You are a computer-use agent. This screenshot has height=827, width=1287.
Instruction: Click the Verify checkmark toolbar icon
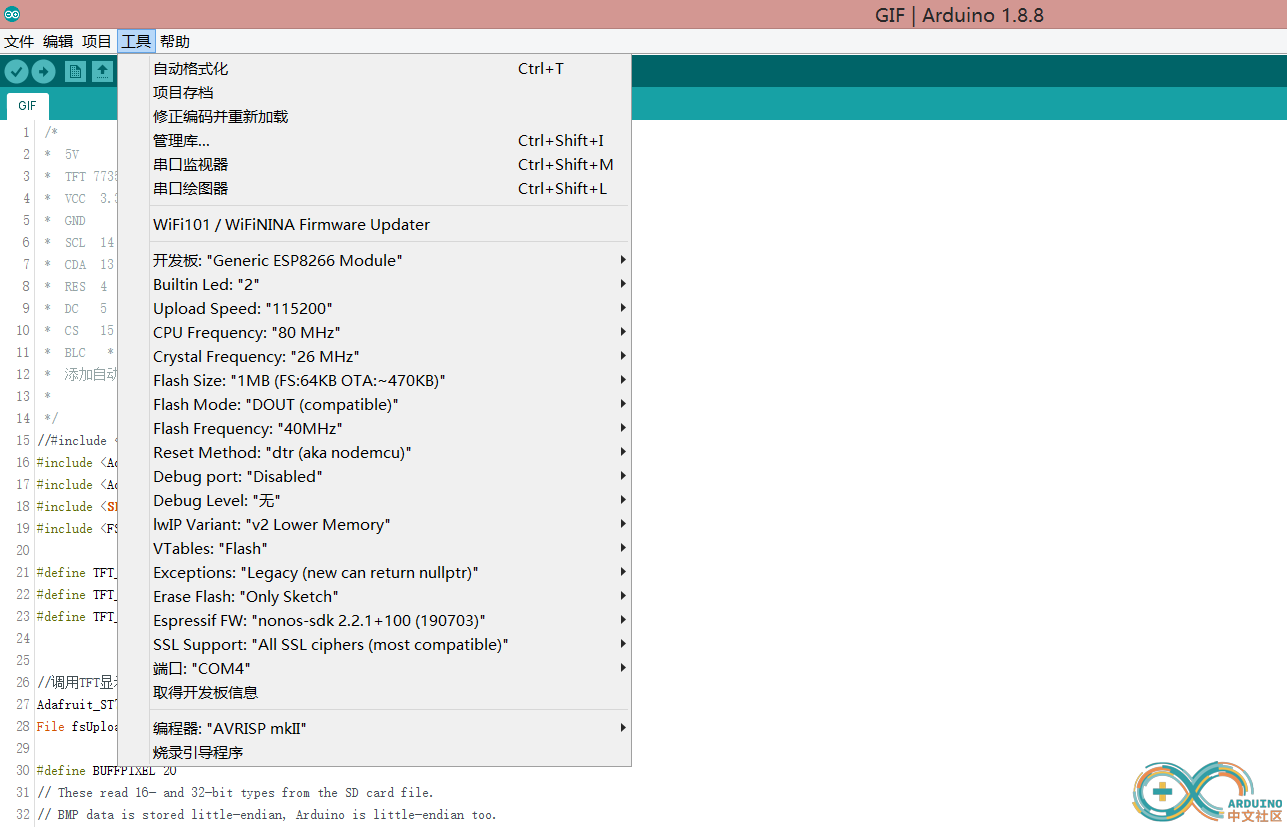[x=16, y=71]
